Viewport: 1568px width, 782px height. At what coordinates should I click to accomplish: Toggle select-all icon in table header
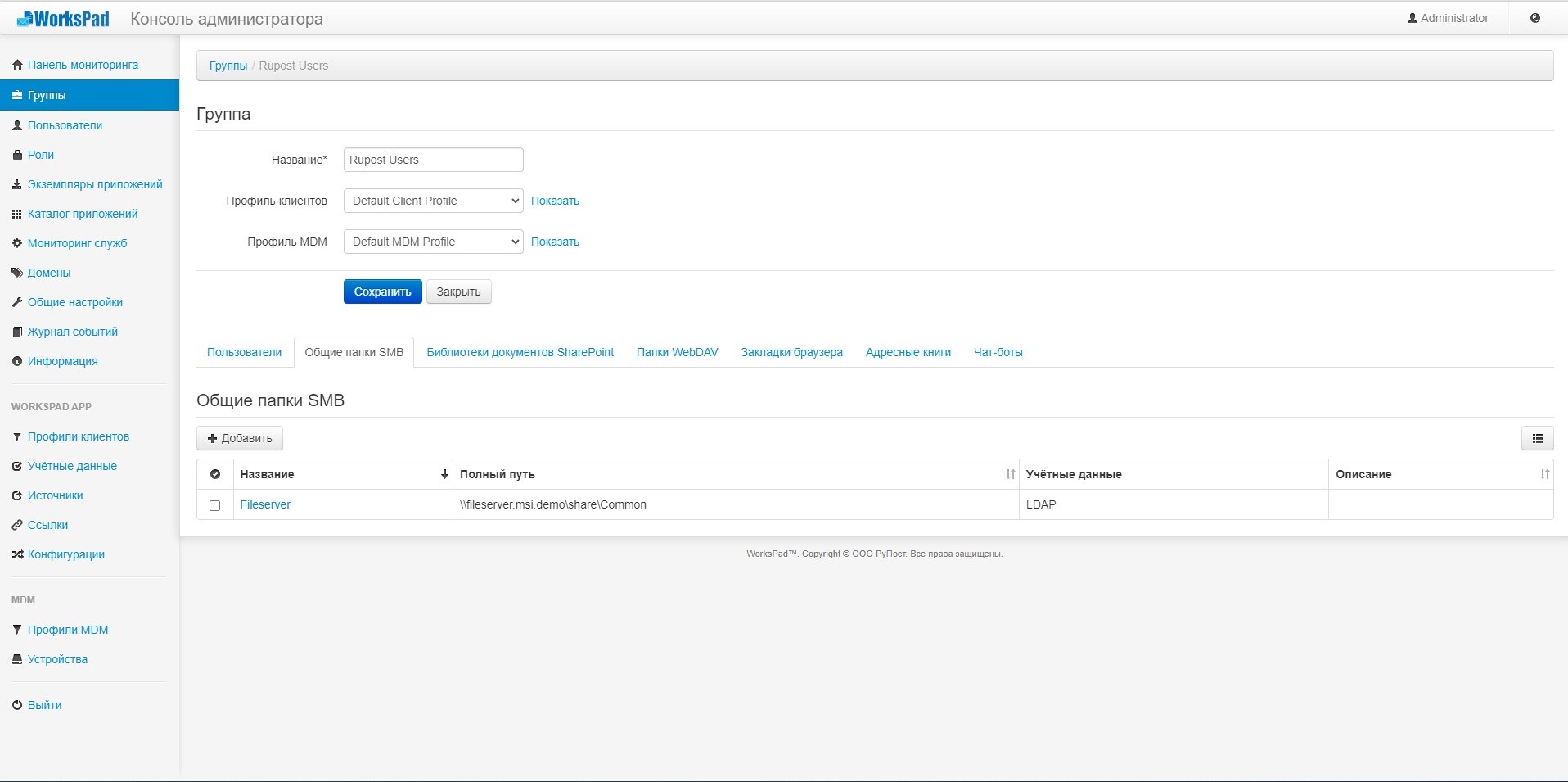[215, 474]
